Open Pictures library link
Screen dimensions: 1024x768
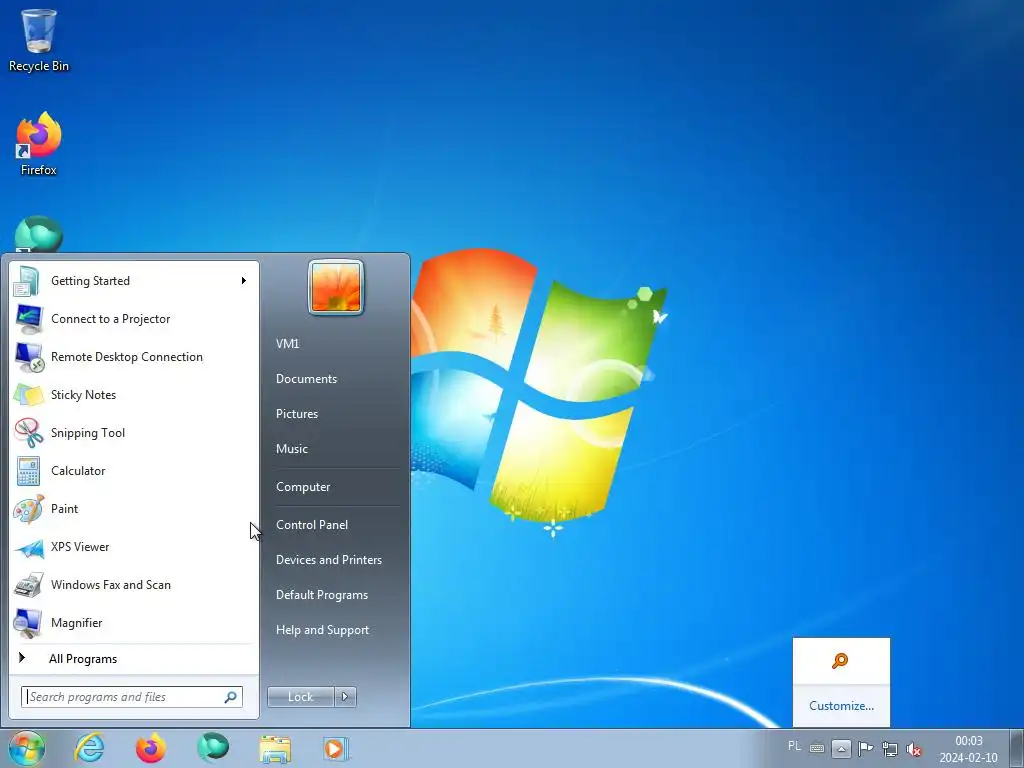coord(296,414)
